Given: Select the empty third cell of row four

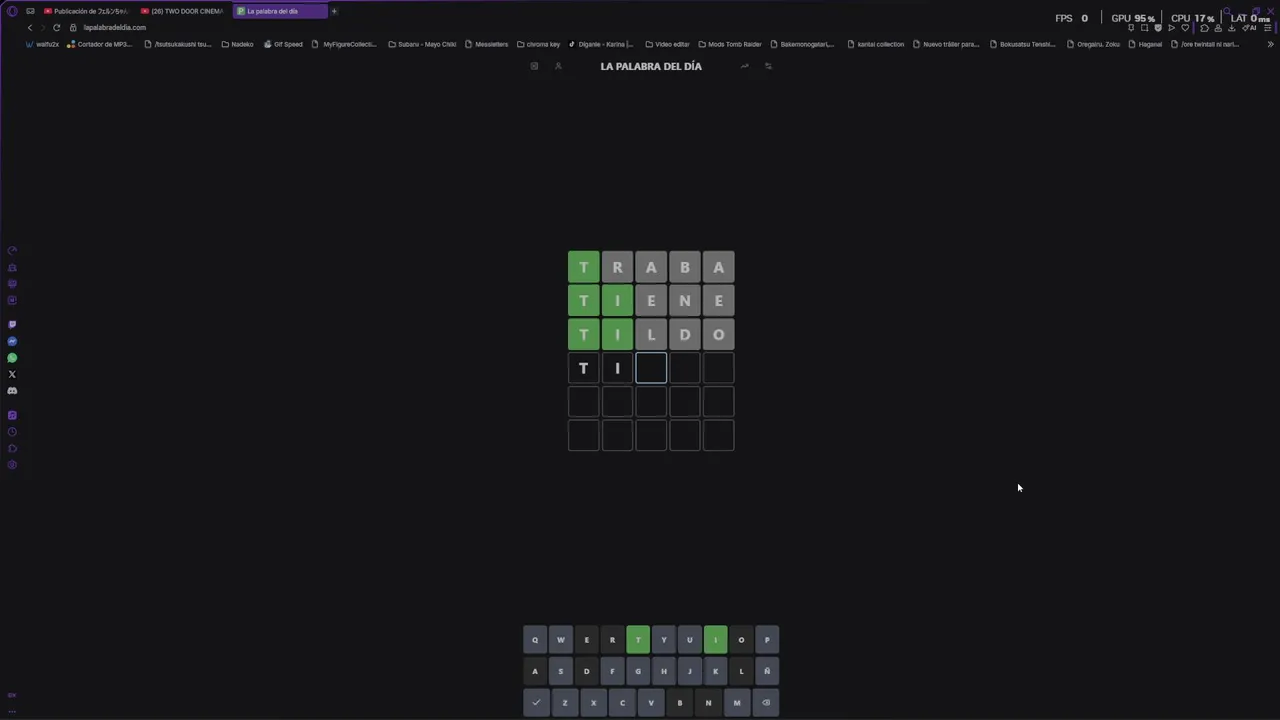Looking at the screenshot, I should pyautogui.click(x=651, y=368).
